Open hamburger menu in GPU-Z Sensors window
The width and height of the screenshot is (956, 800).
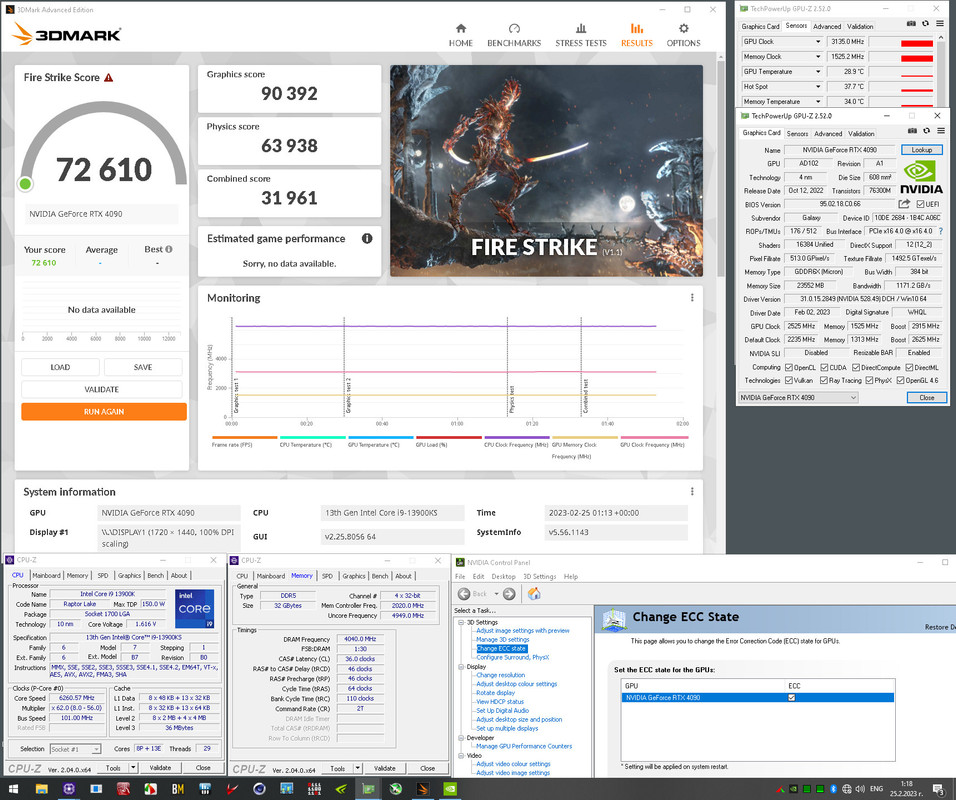[940, 23]
